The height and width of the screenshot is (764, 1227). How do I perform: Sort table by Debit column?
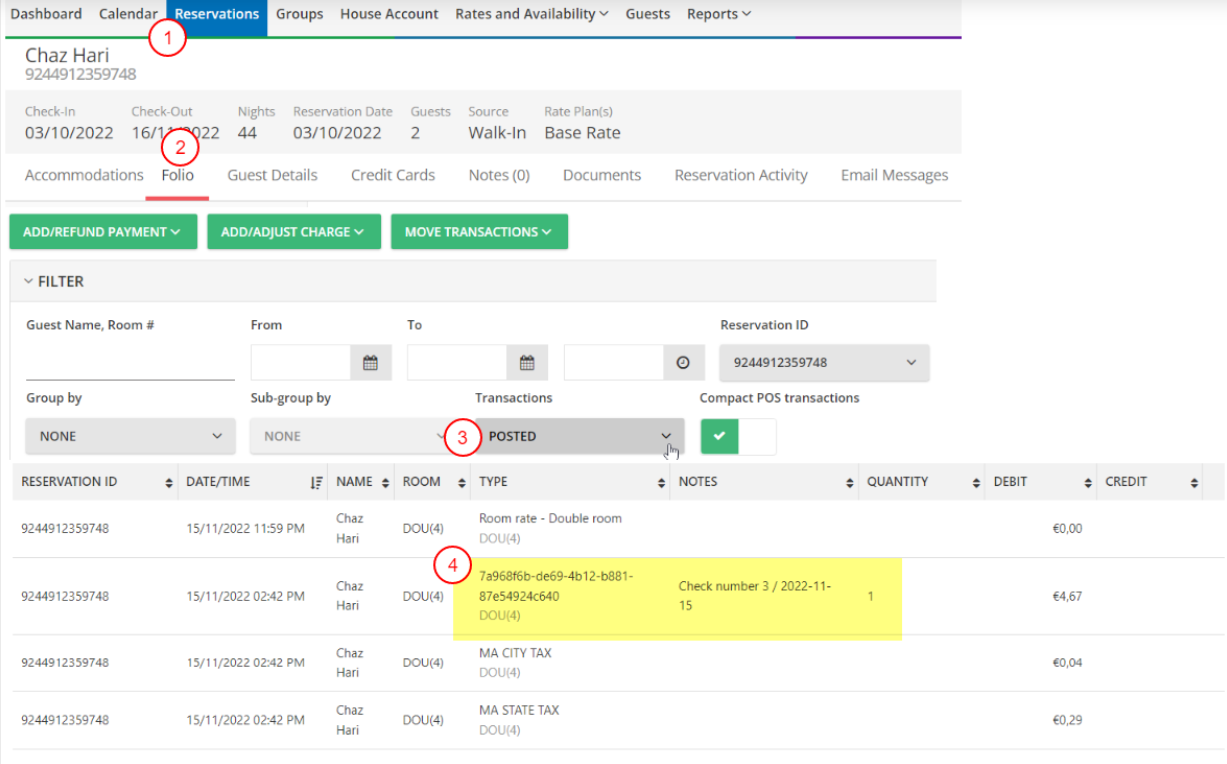(x=1087, y=483)
